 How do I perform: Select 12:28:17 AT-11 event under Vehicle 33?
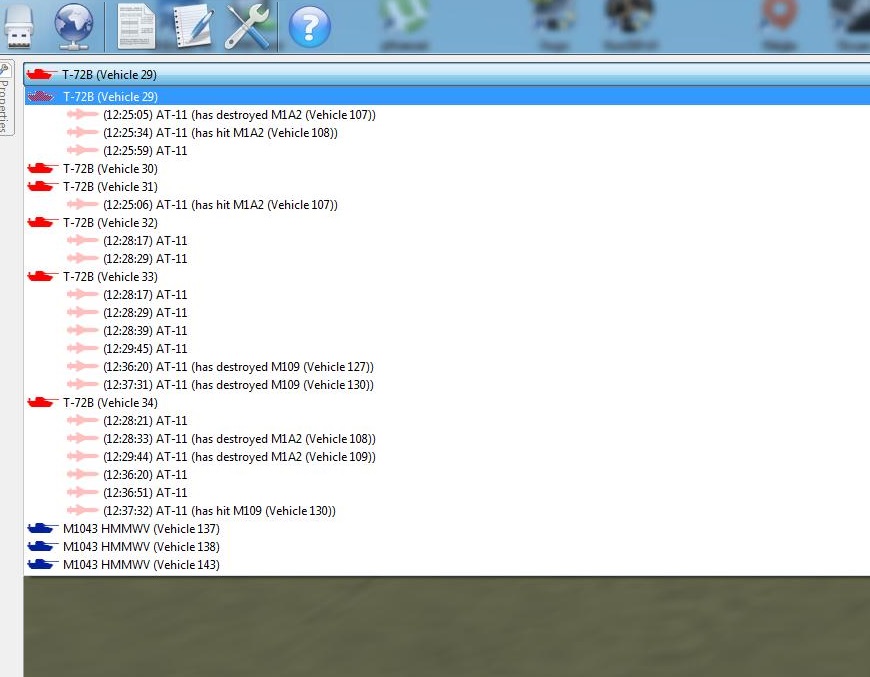(x=145, y=295)
